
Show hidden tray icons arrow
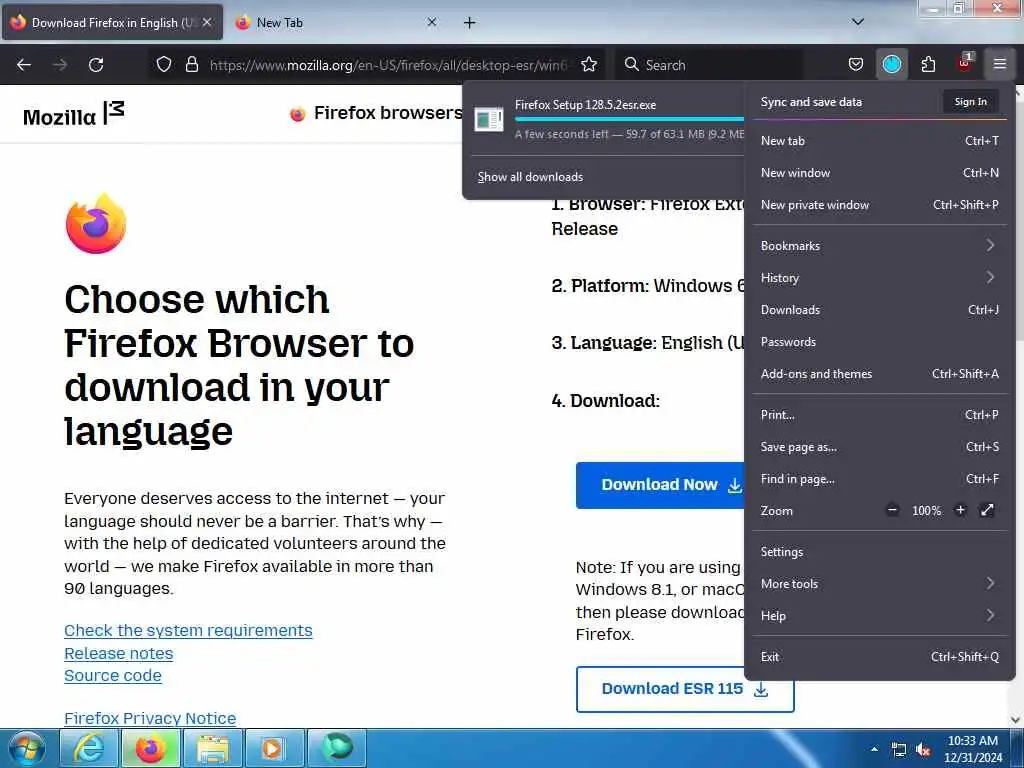pos(874,749)
